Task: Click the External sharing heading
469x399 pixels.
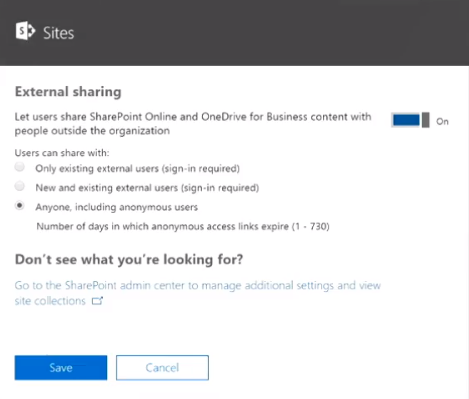Action: click(68, 92)
